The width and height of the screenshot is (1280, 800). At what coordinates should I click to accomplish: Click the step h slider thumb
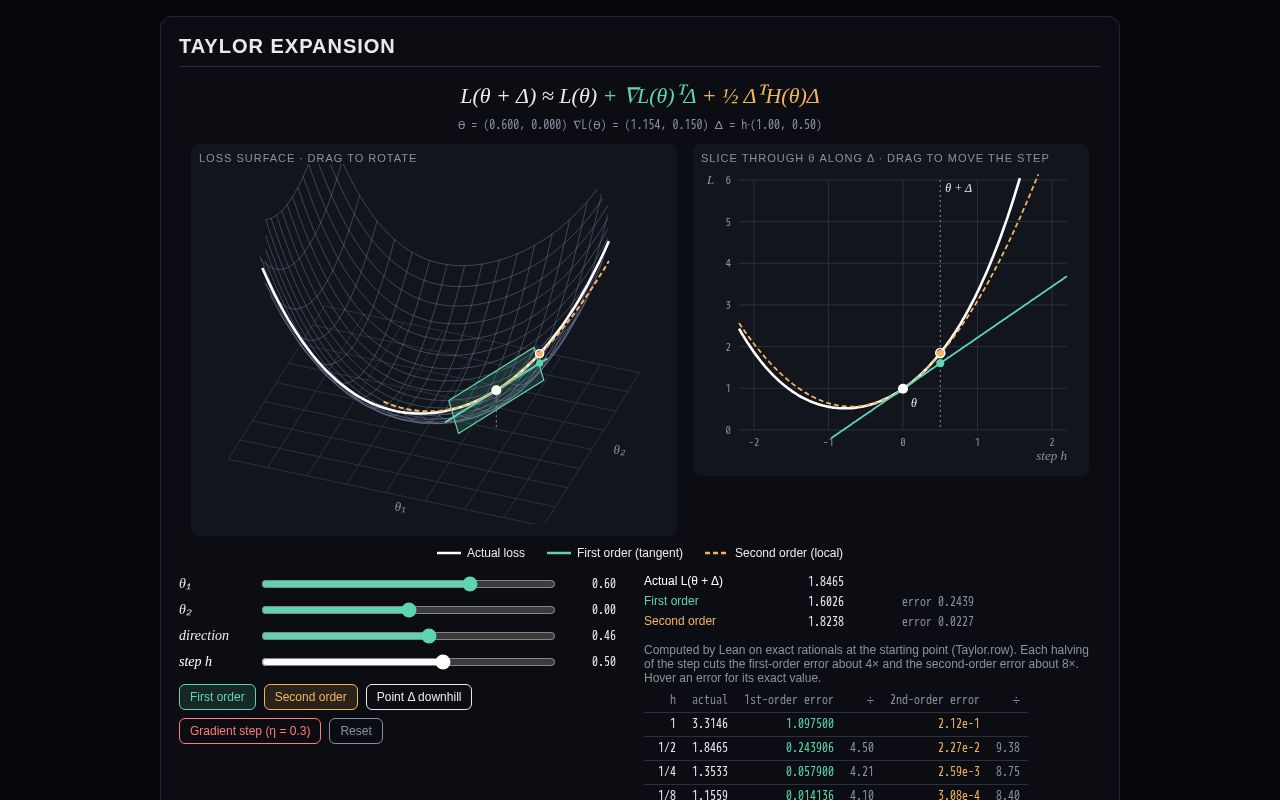click(x=443, y=662)
